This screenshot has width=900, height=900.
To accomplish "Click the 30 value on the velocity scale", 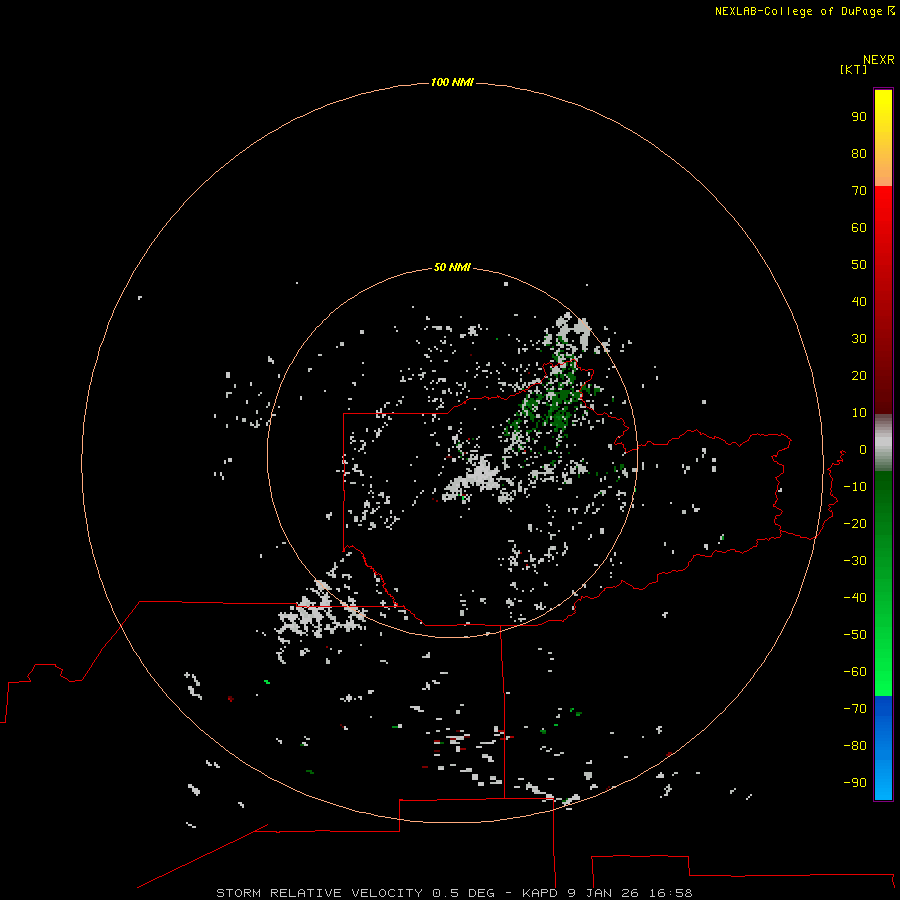I will (x=859, y=339).
